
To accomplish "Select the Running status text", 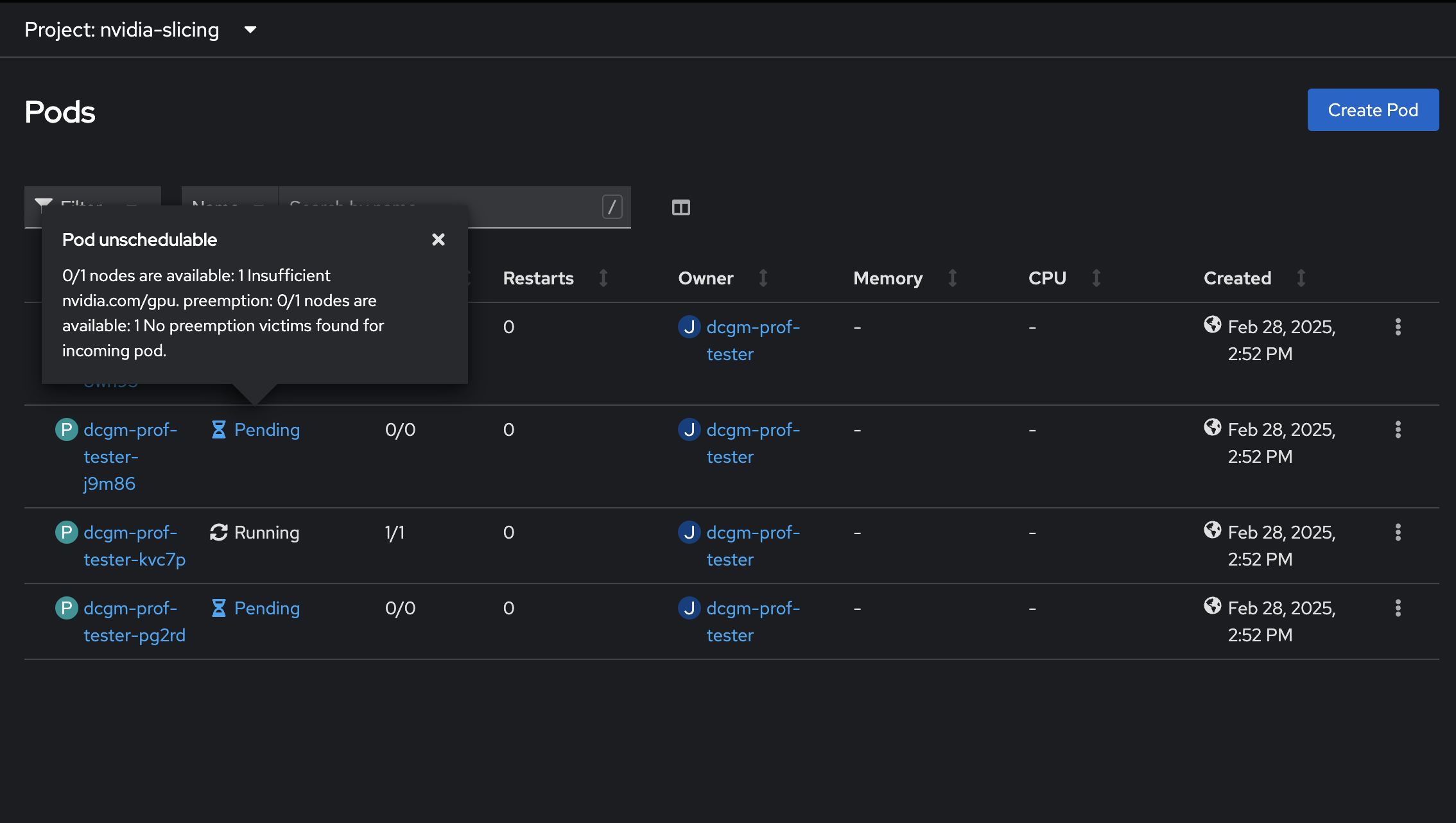I will (x=267, y=532).
